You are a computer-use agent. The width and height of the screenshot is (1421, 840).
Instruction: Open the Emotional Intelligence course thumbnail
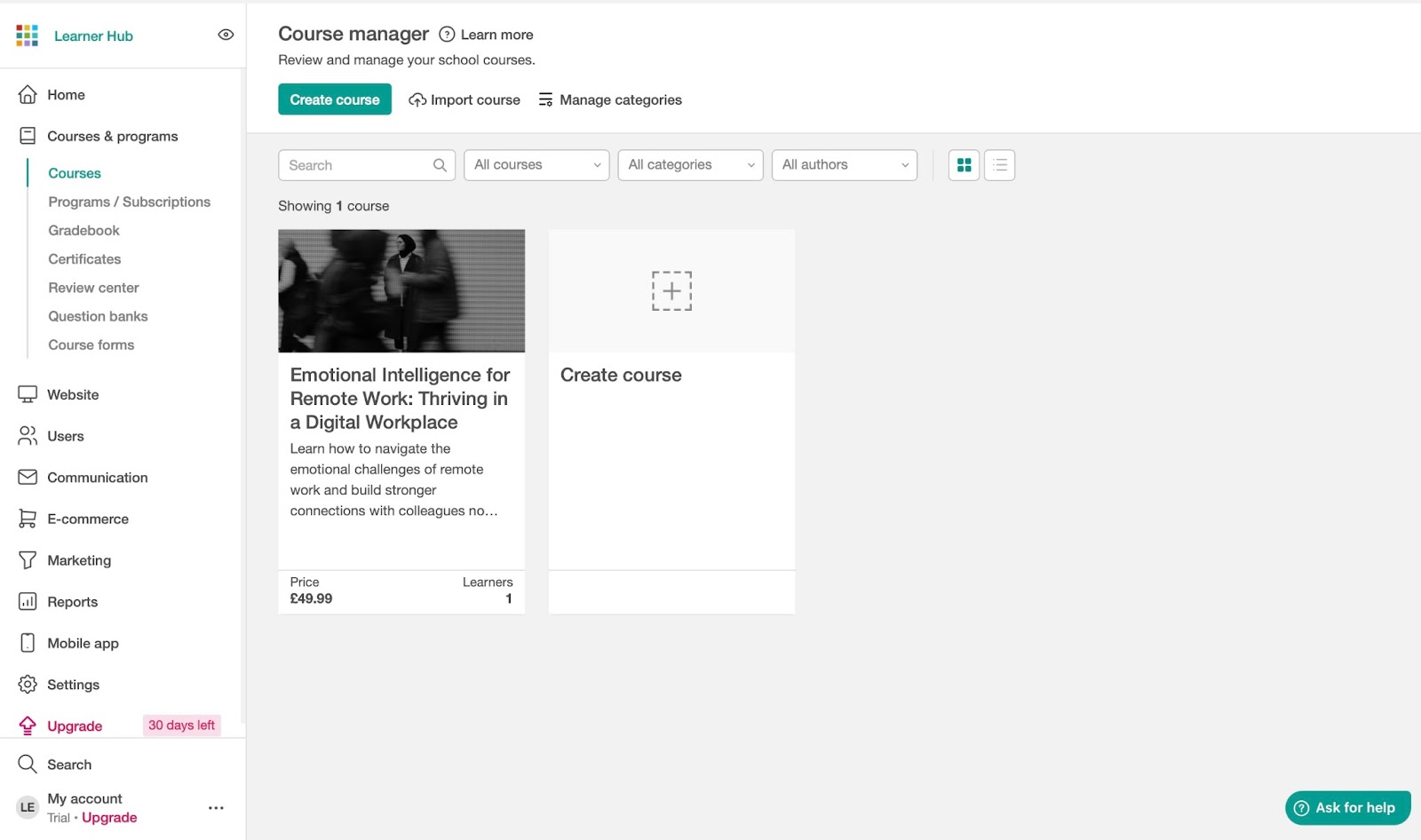401,291
